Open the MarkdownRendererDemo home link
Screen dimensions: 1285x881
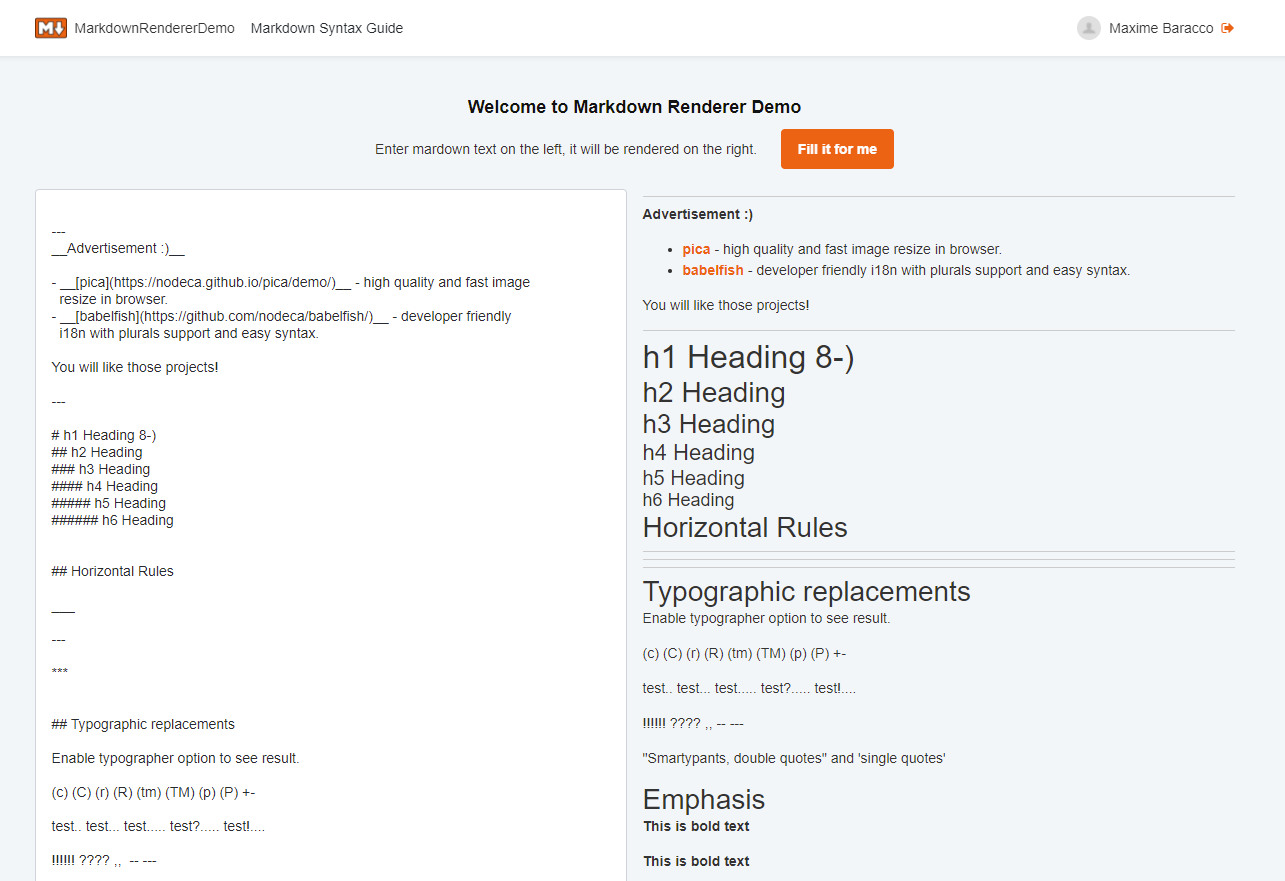pyautogui.click(x=154, y=28)
